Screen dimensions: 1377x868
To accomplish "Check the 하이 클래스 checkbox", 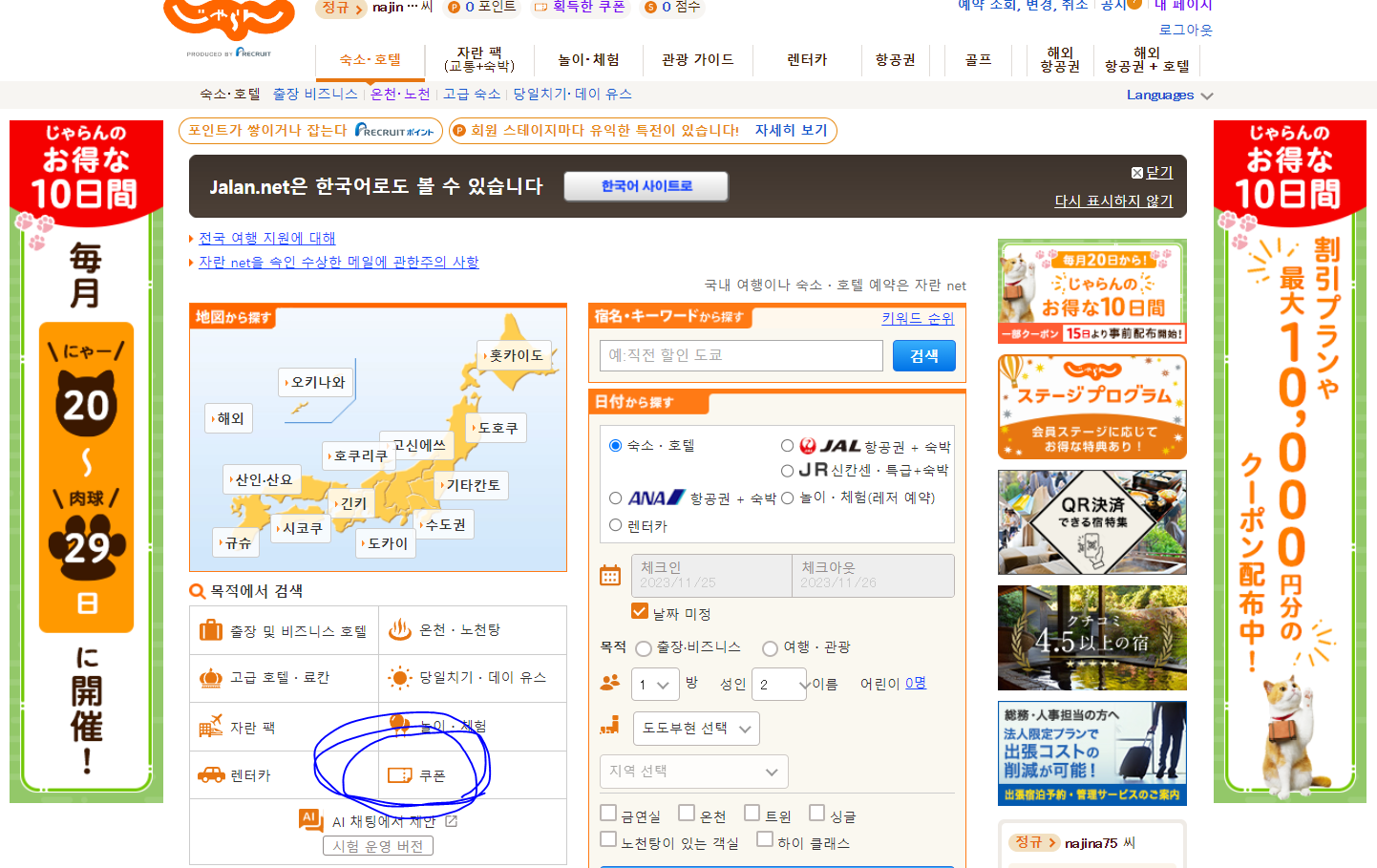I will pyautogui.click(x=765, y=838).
